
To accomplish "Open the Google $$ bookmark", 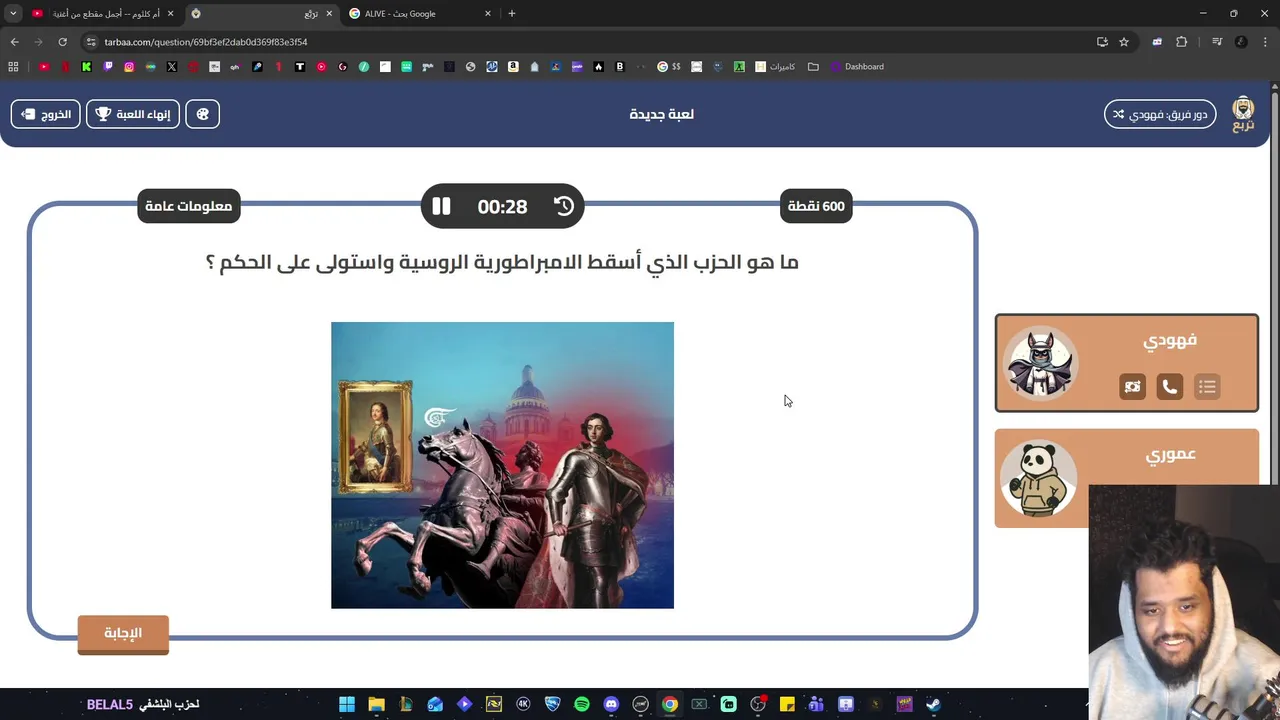I will pos(669,67).
